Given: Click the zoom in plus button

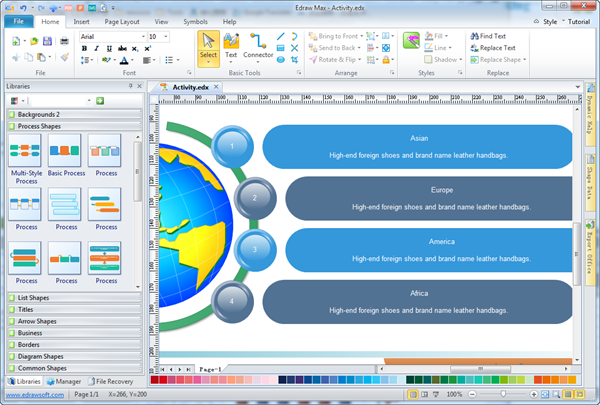Looking at the screenshot, I should (534, 394).
